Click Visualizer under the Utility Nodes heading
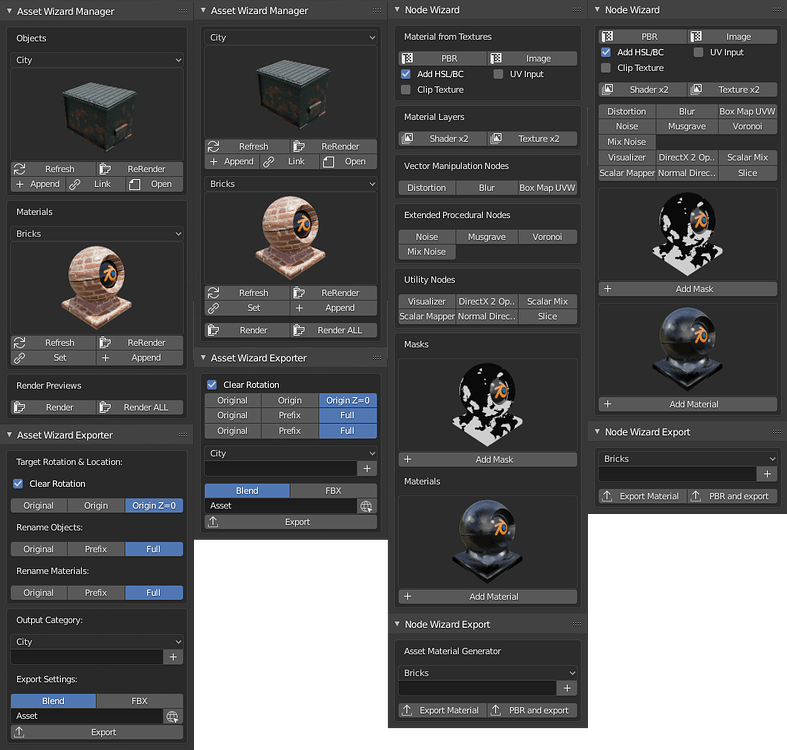Viewport: 787px width, 750px height. click(427, 302)
